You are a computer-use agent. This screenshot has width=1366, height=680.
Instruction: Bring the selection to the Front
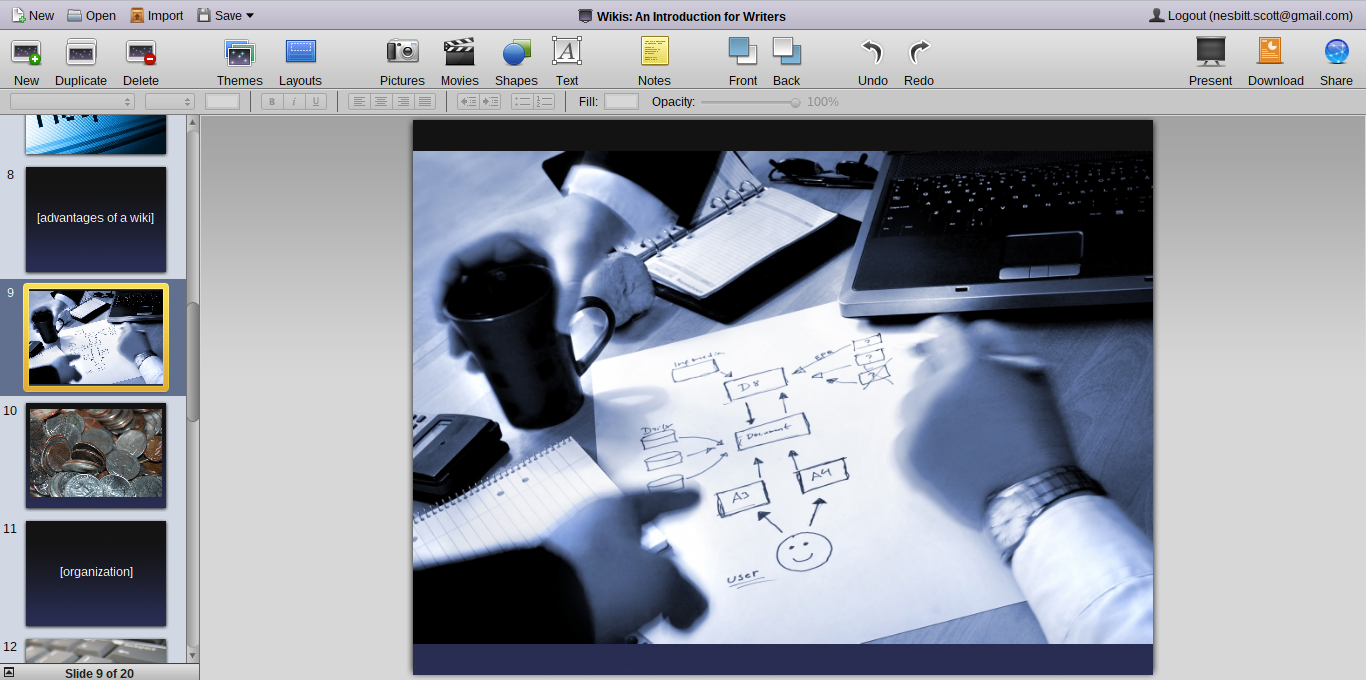[743, 60]
